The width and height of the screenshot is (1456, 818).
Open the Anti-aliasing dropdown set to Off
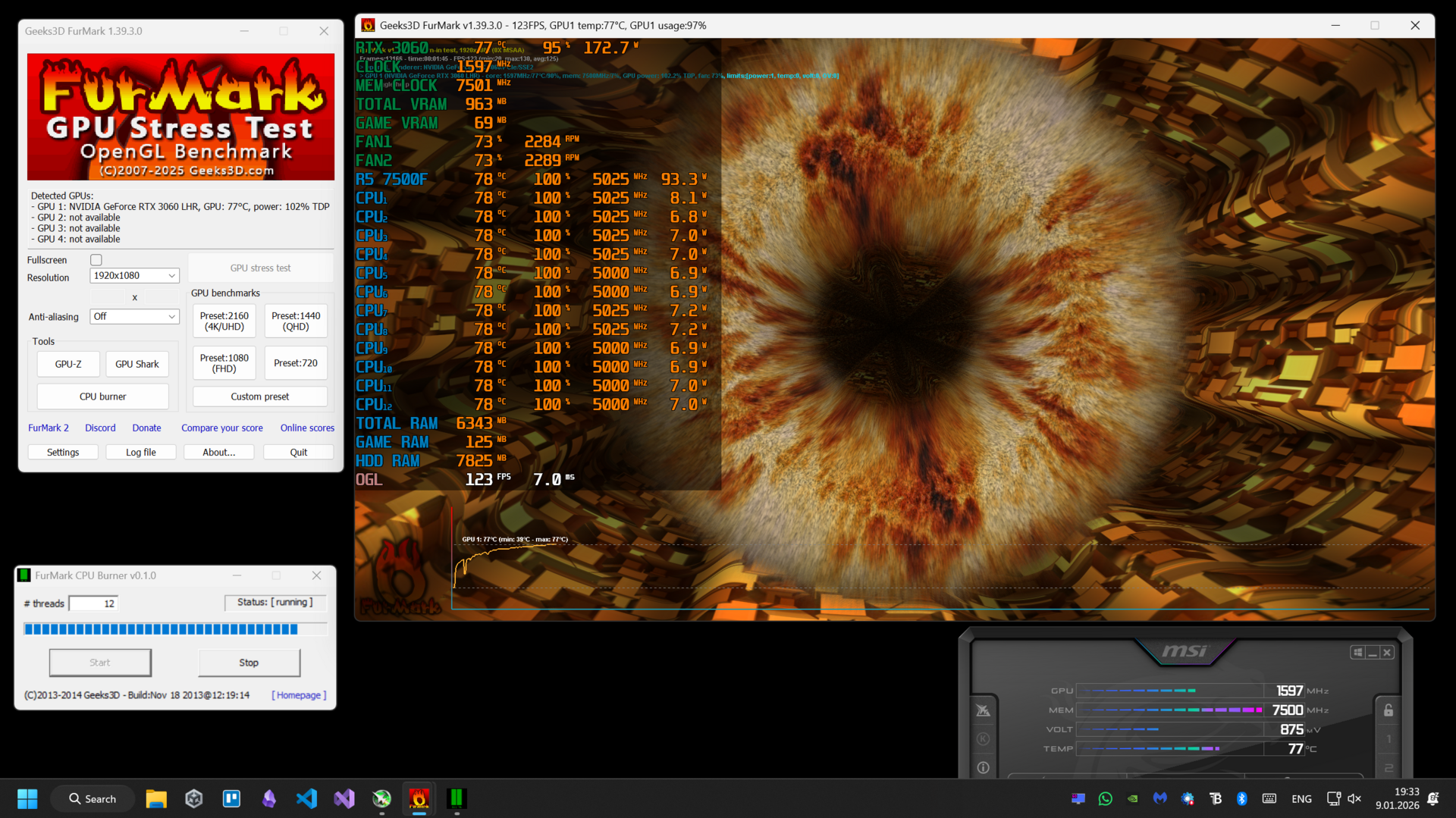[134, 316]
